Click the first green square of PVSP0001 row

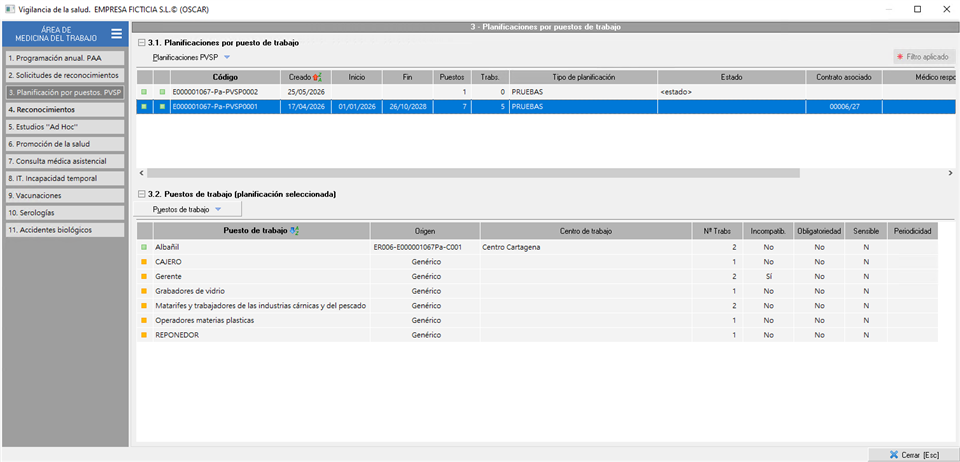[144, 106]
